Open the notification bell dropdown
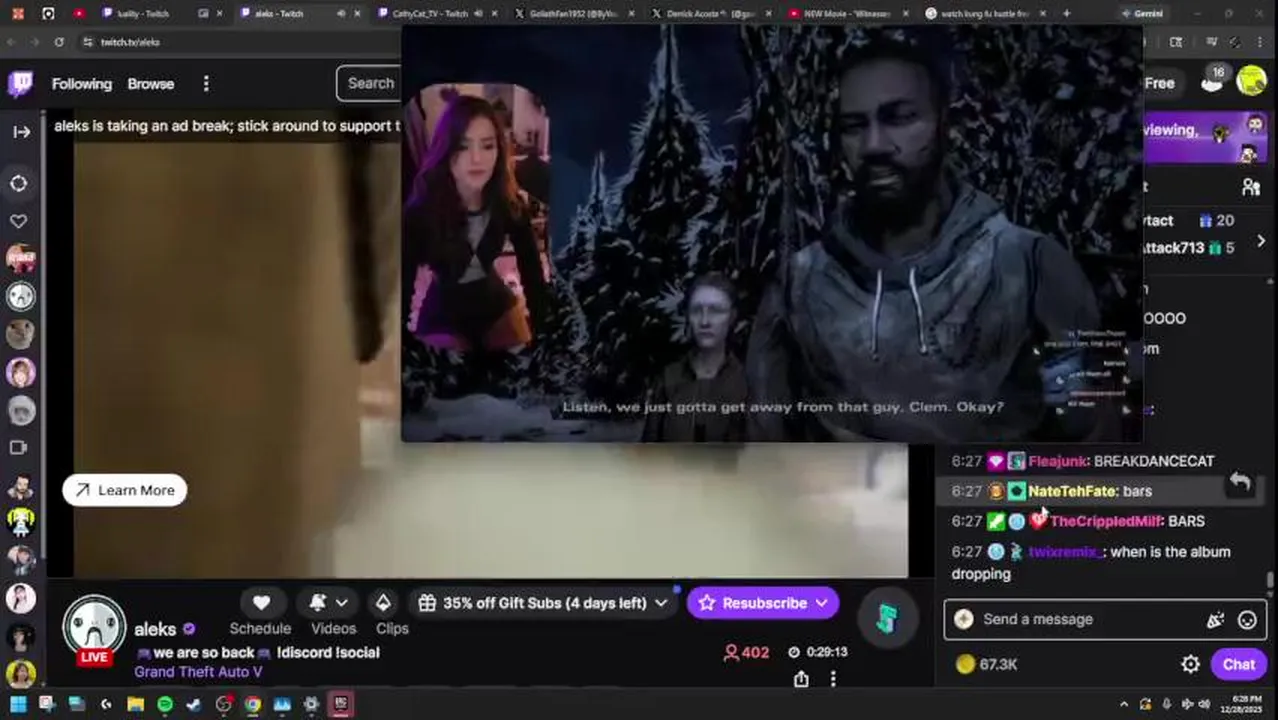1278x720 pixels. pyautogui.click(x=328, y=603)
